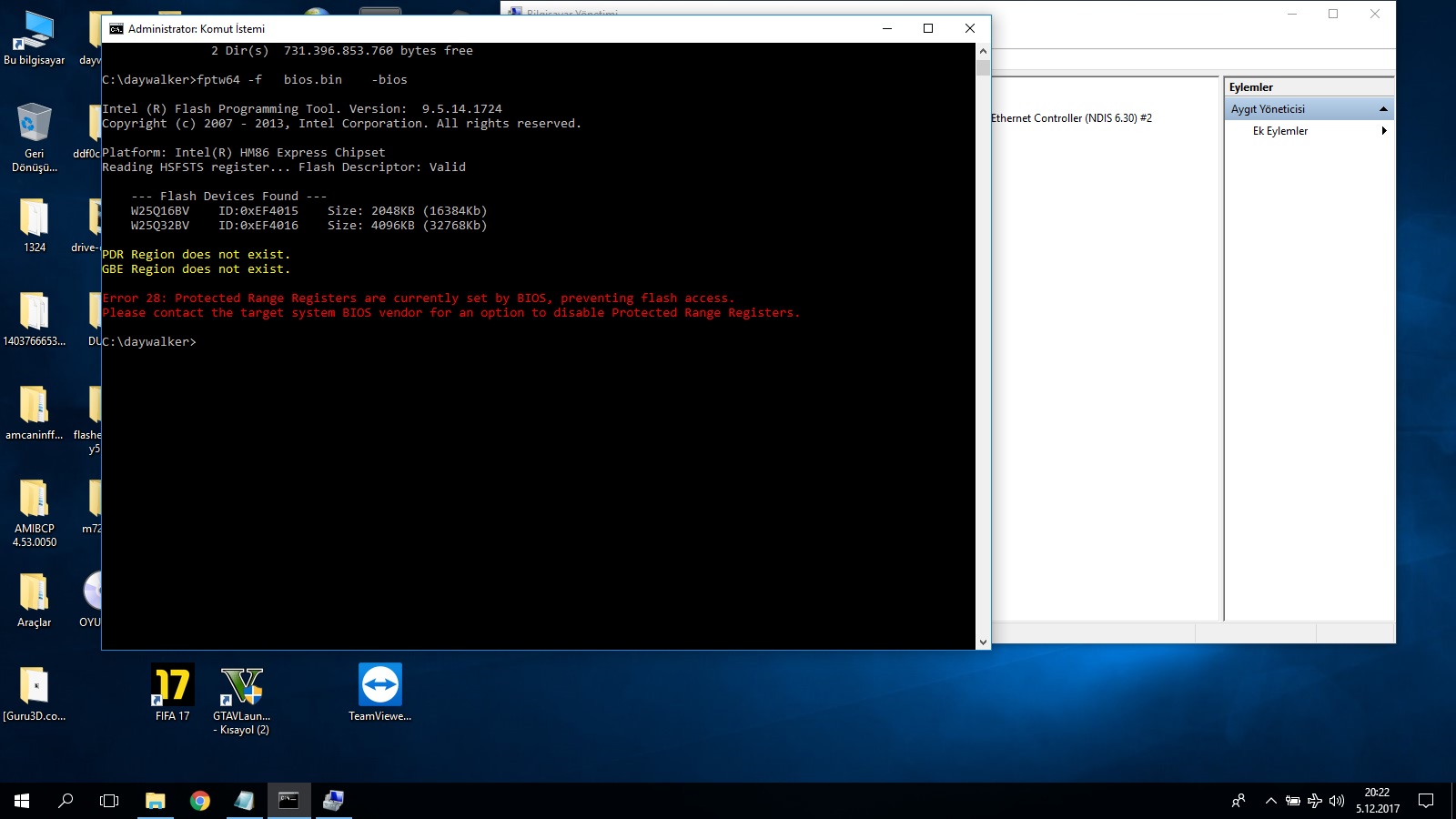The width and height of the screenshot is (1456, 819).
Task: Click the 'Error 28' red message line
Action: point(418,298)
